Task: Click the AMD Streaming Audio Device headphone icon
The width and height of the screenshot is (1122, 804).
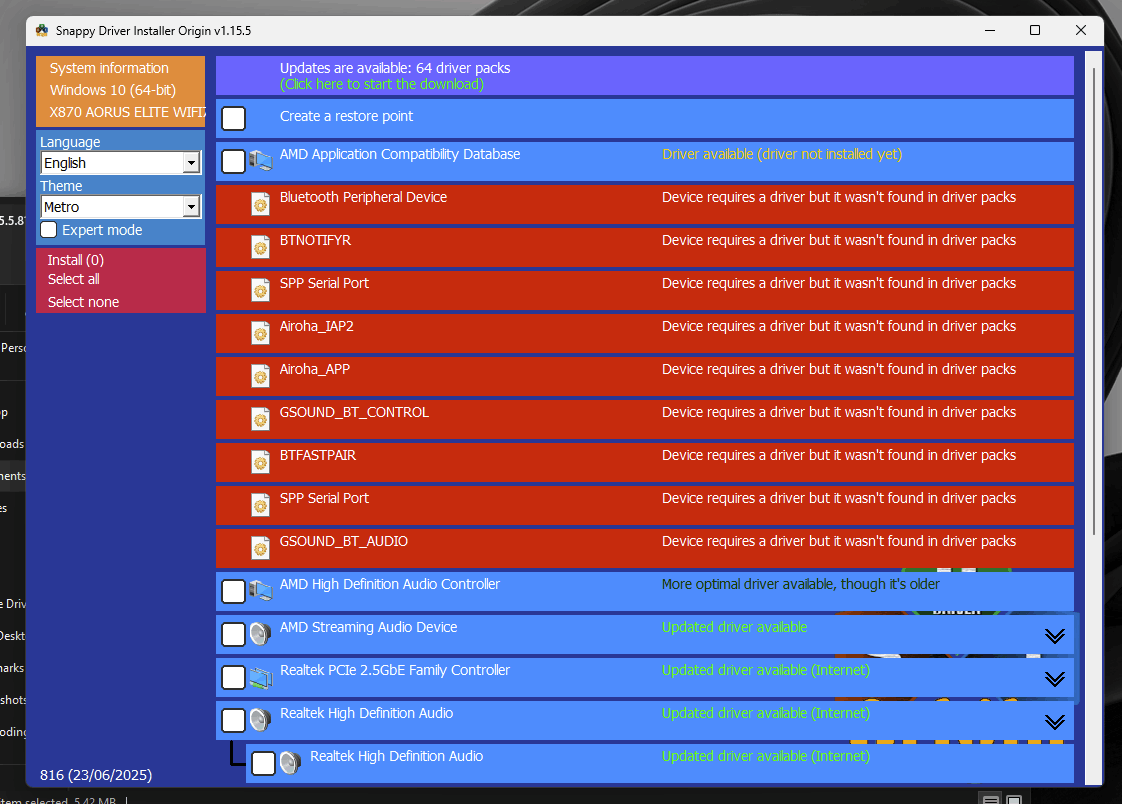Action: 262,634
